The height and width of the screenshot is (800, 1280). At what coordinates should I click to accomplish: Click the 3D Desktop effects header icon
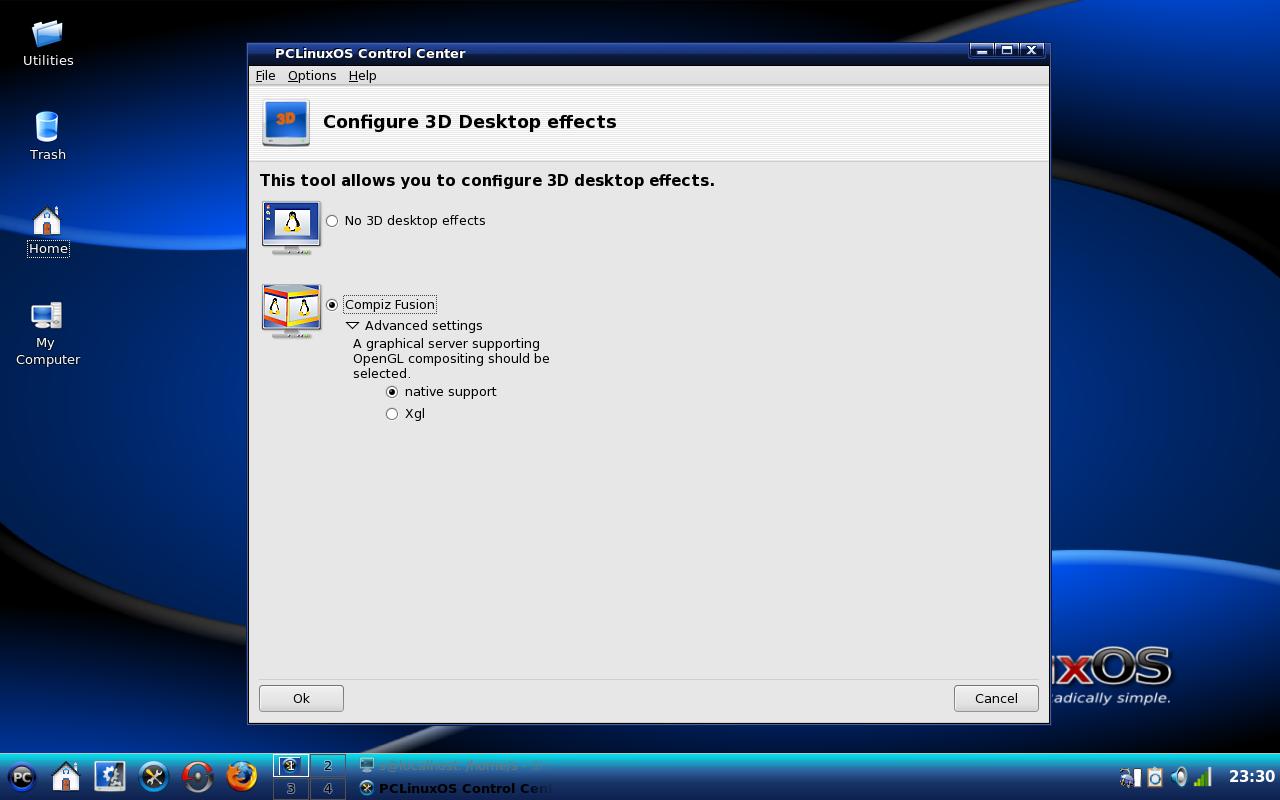[286, 123]
